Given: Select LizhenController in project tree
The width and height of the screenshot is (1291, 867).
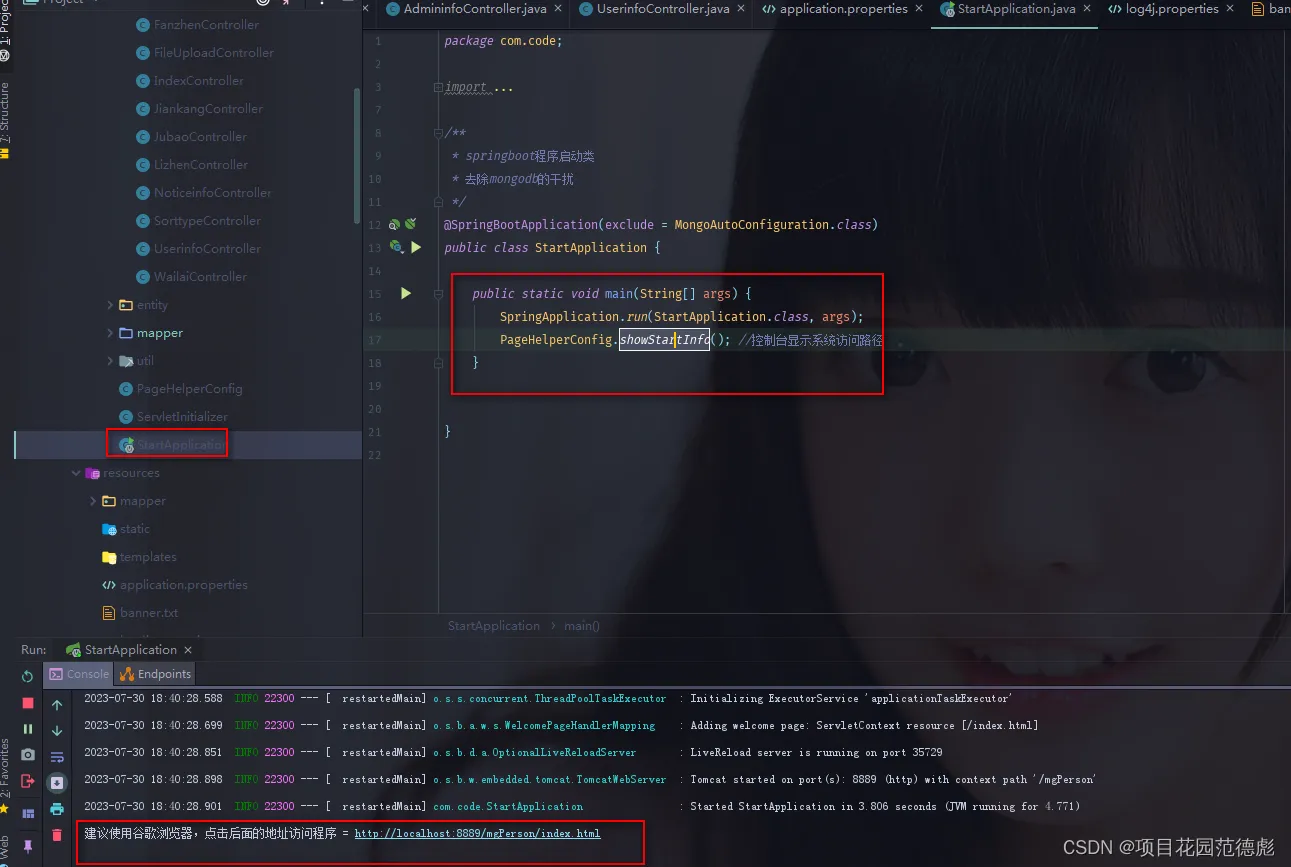Looking at the screenshot, I should pos(192,165).
